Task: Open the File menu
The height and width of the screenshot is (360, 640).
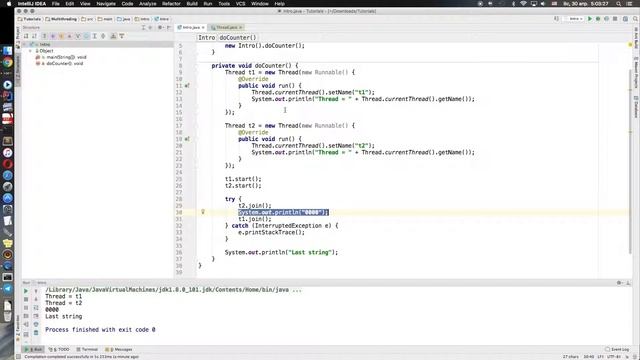Action: click(x=56, y=4)
